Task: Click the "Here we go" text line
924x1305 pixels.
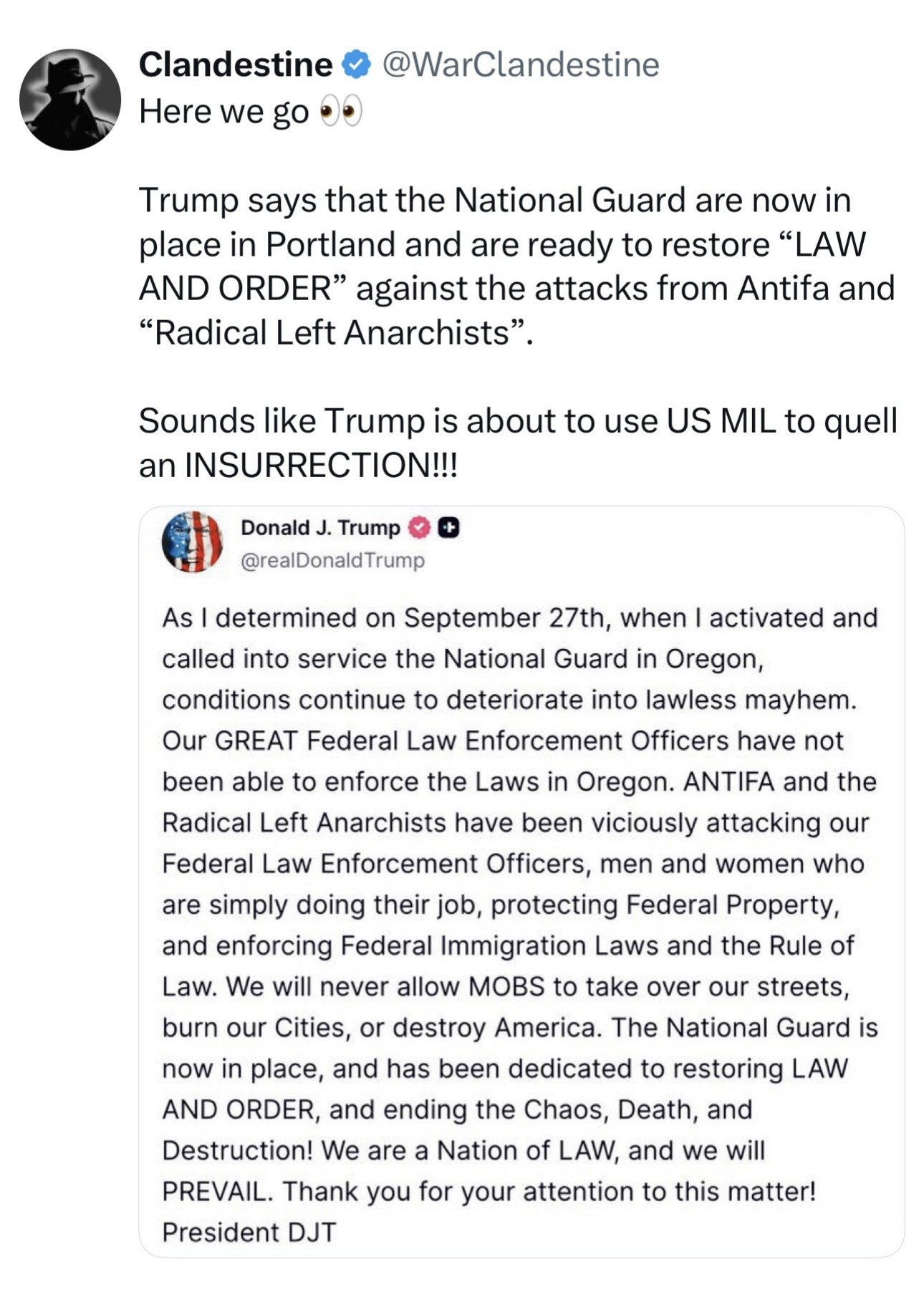Action: point(223,112)
